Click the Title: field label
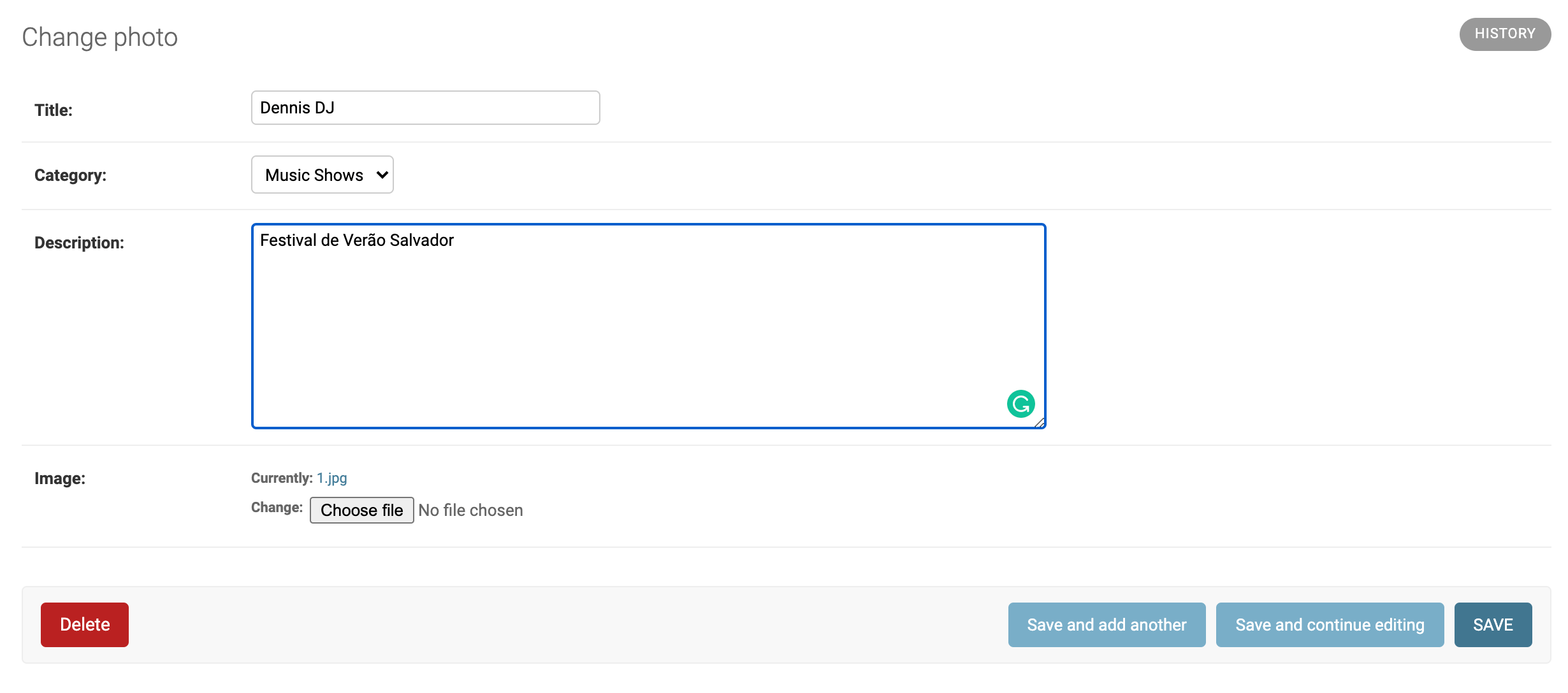Screen dimensions: 1568x693 pyautogui.click(x=54, y=110)
